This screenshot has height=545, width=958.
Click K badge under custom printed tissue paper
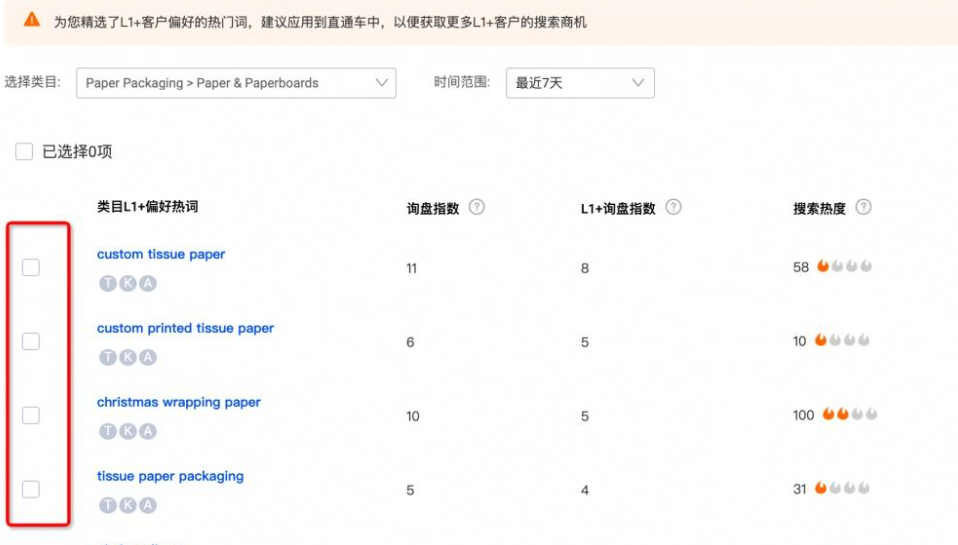(x=128, y=357)
